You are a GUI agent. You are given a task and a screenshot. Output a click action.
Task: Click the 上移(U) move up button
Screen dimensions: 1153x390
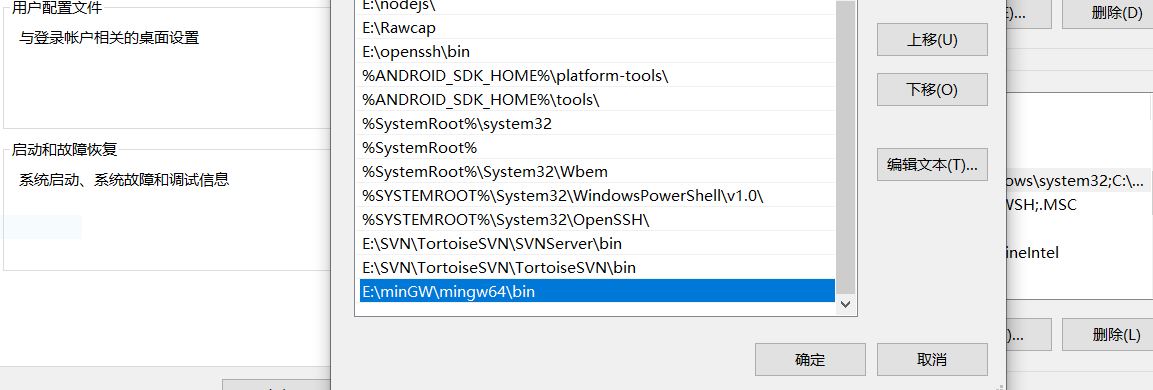[x=932, y=39]
